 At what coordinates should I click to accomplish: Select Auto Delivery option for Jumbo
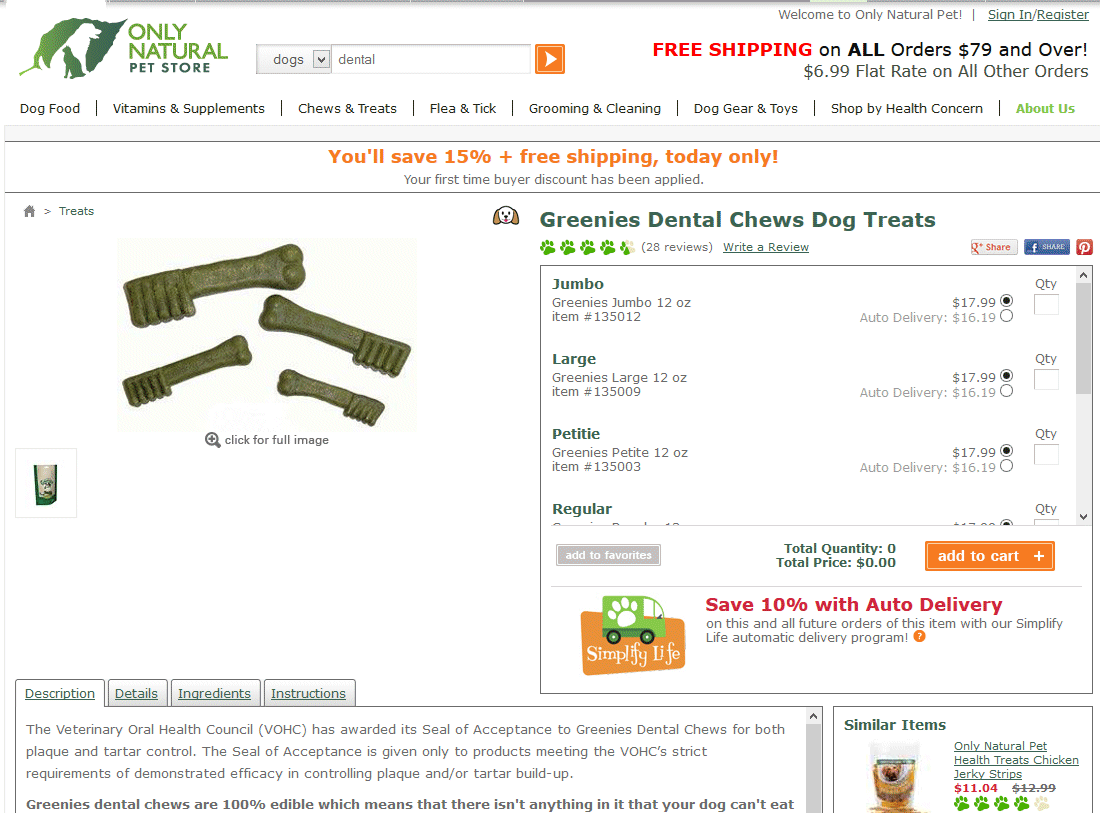(x=1007, y=316)
